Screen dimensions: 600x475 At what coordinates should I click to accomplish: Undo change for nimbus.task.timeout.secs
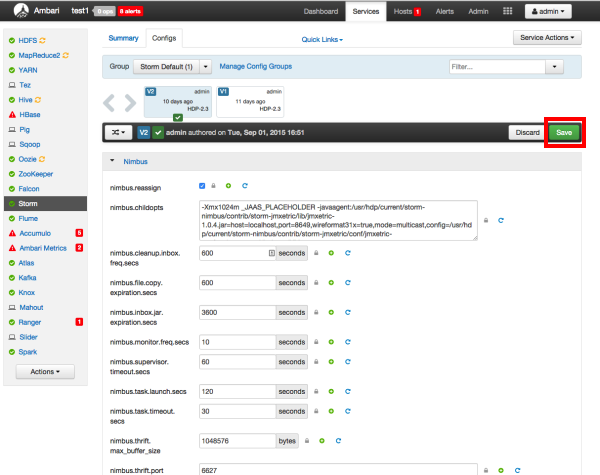pyautogui.click(x=348, y=411)
